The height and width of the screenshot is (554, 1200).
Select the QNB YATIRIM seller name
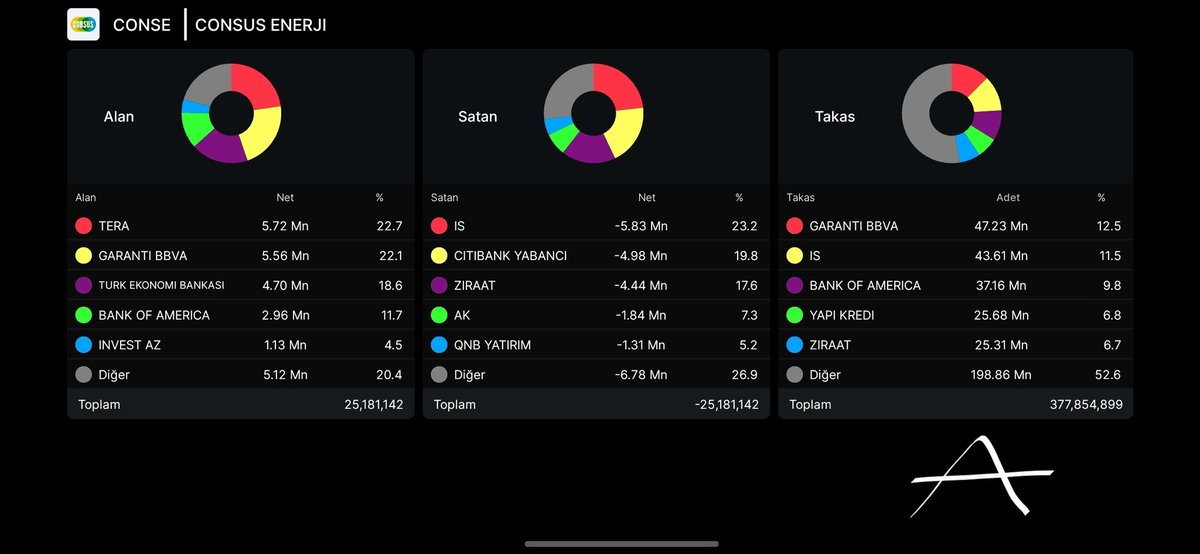[492, 345]
